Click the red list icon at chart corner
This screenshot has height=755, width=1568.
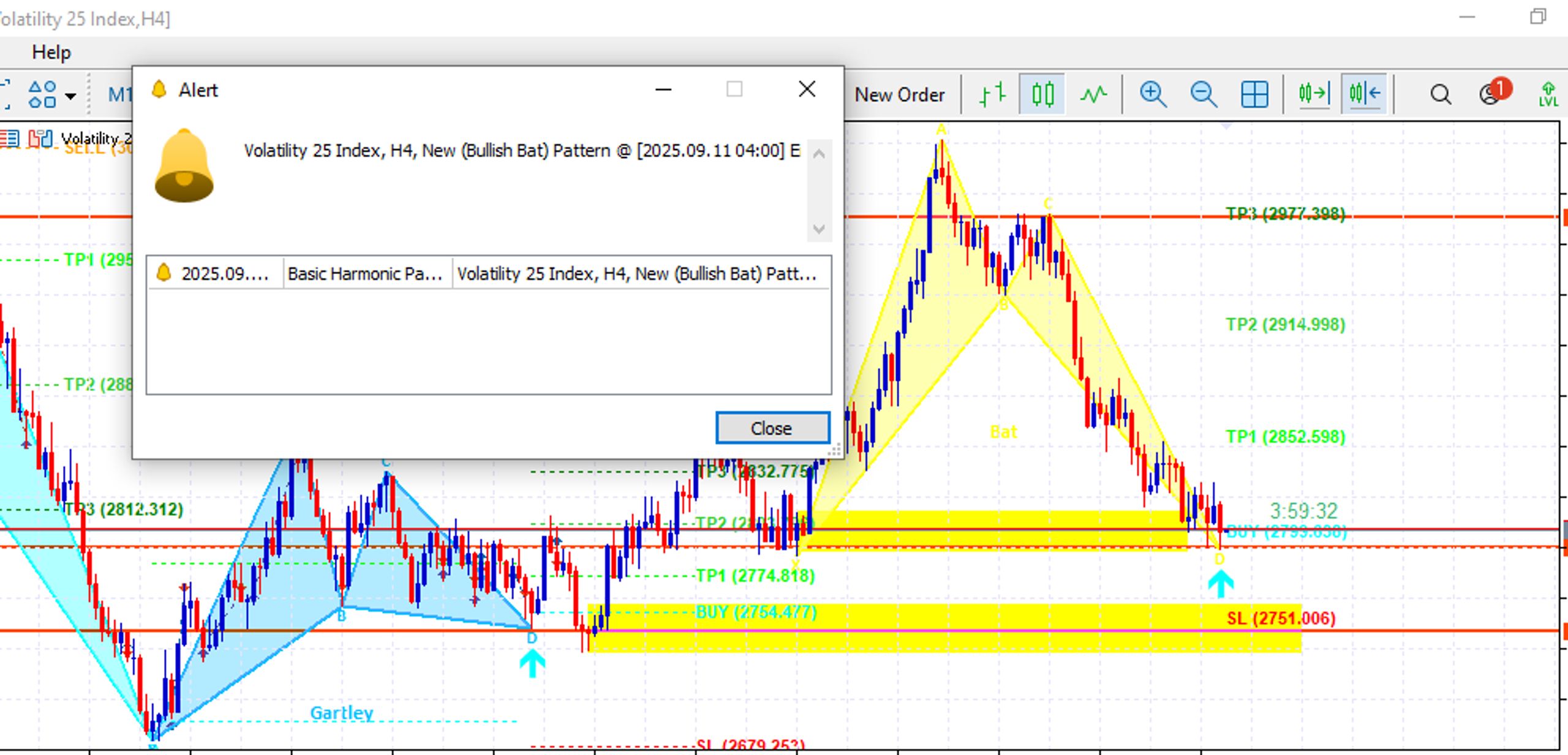(x=10, y=138)
